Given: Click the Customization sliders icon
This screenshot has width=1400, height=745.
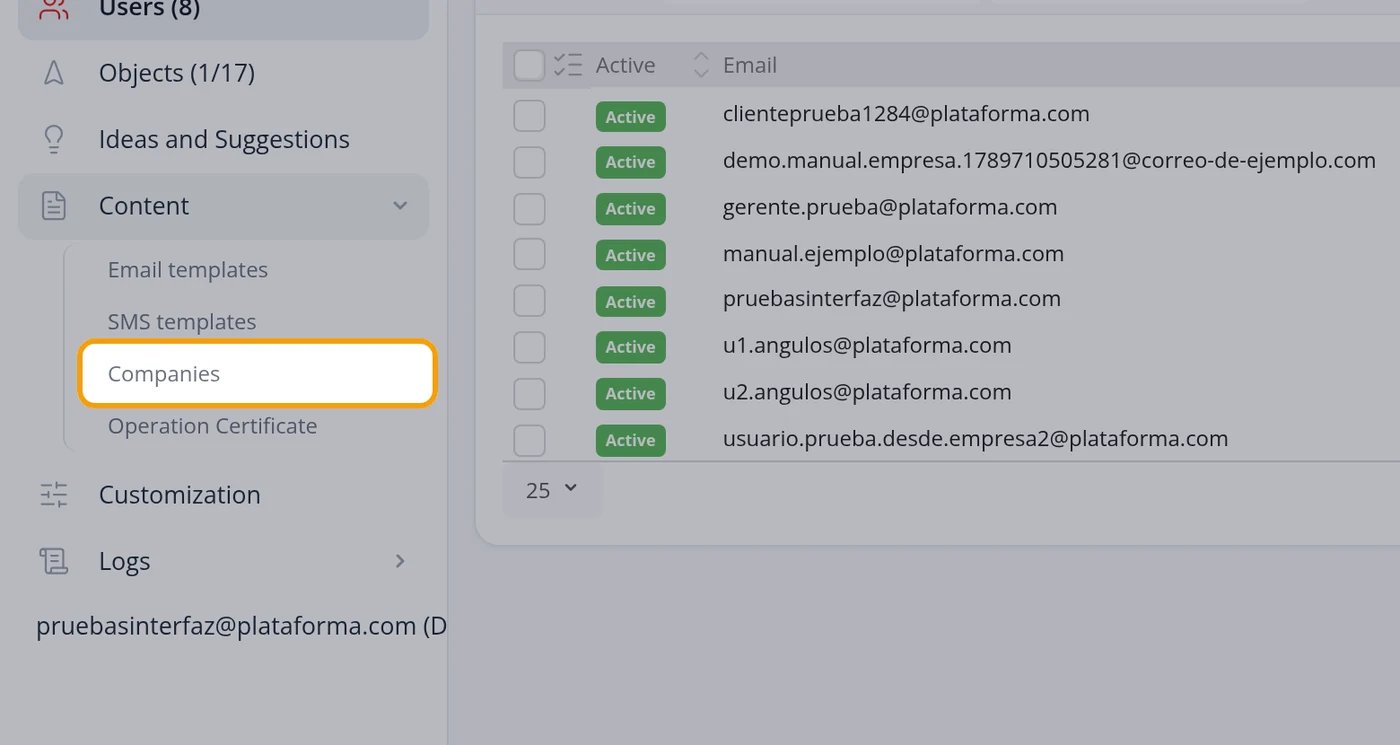Looking at the screenshot, I should click(x=54, y=495).
